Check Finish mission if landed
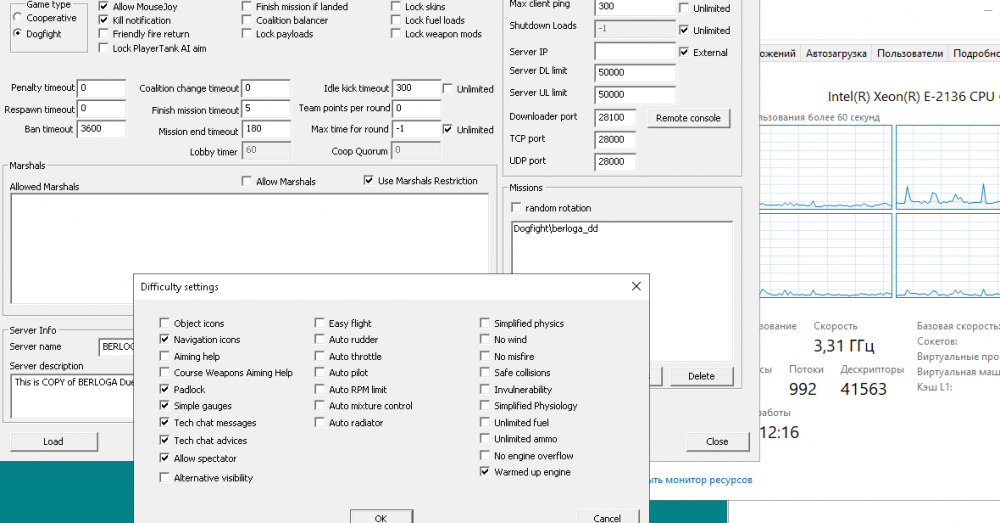This screenshot has height=523, width=1000. pyautogui.click(x=246, y=6)
